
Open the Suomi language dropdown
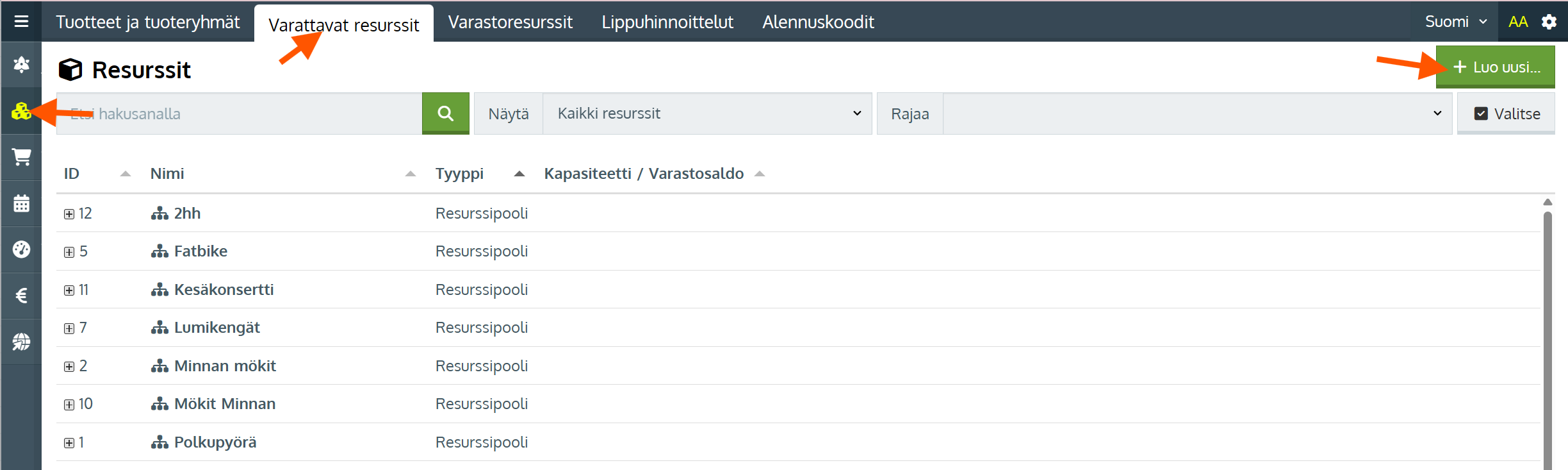click(1455, 22)
